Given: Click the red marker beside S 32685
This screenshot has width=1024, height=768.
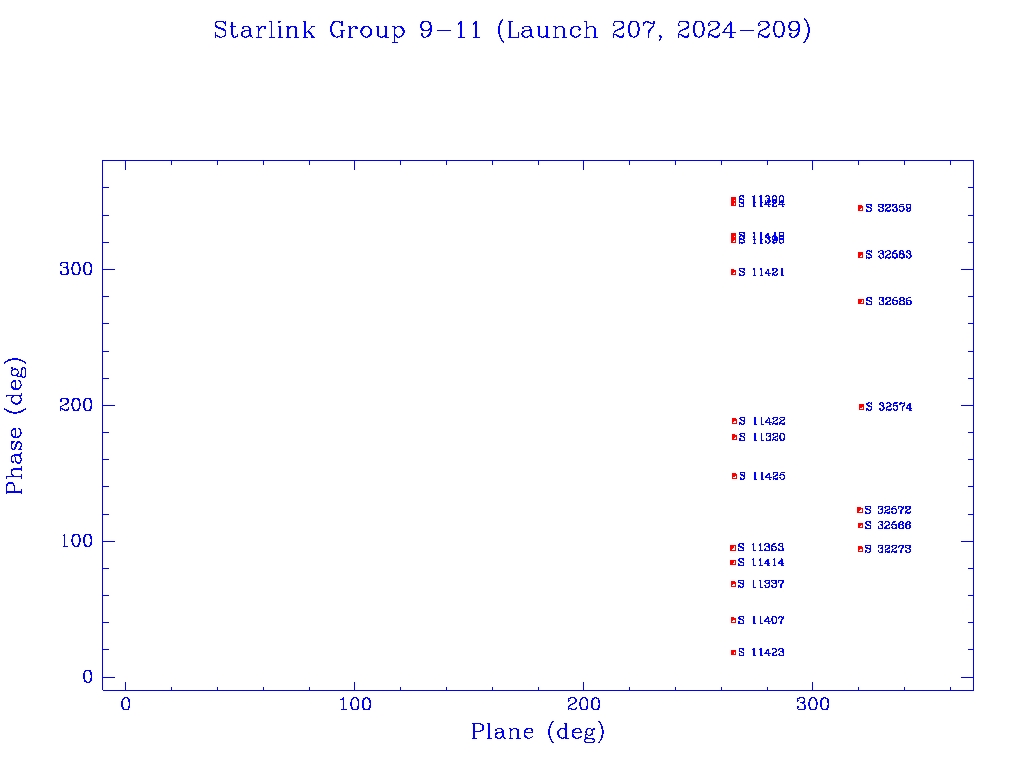Looking at the screenshot, I should tap(861, 302).
